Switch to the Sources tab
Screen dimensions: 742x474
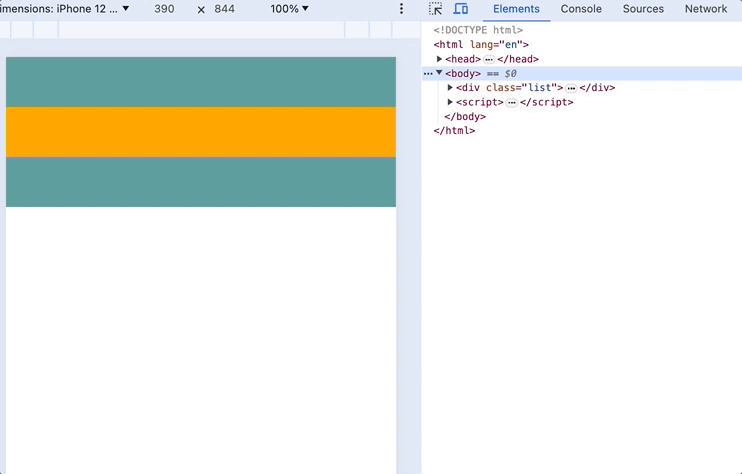tap(643, 9)
